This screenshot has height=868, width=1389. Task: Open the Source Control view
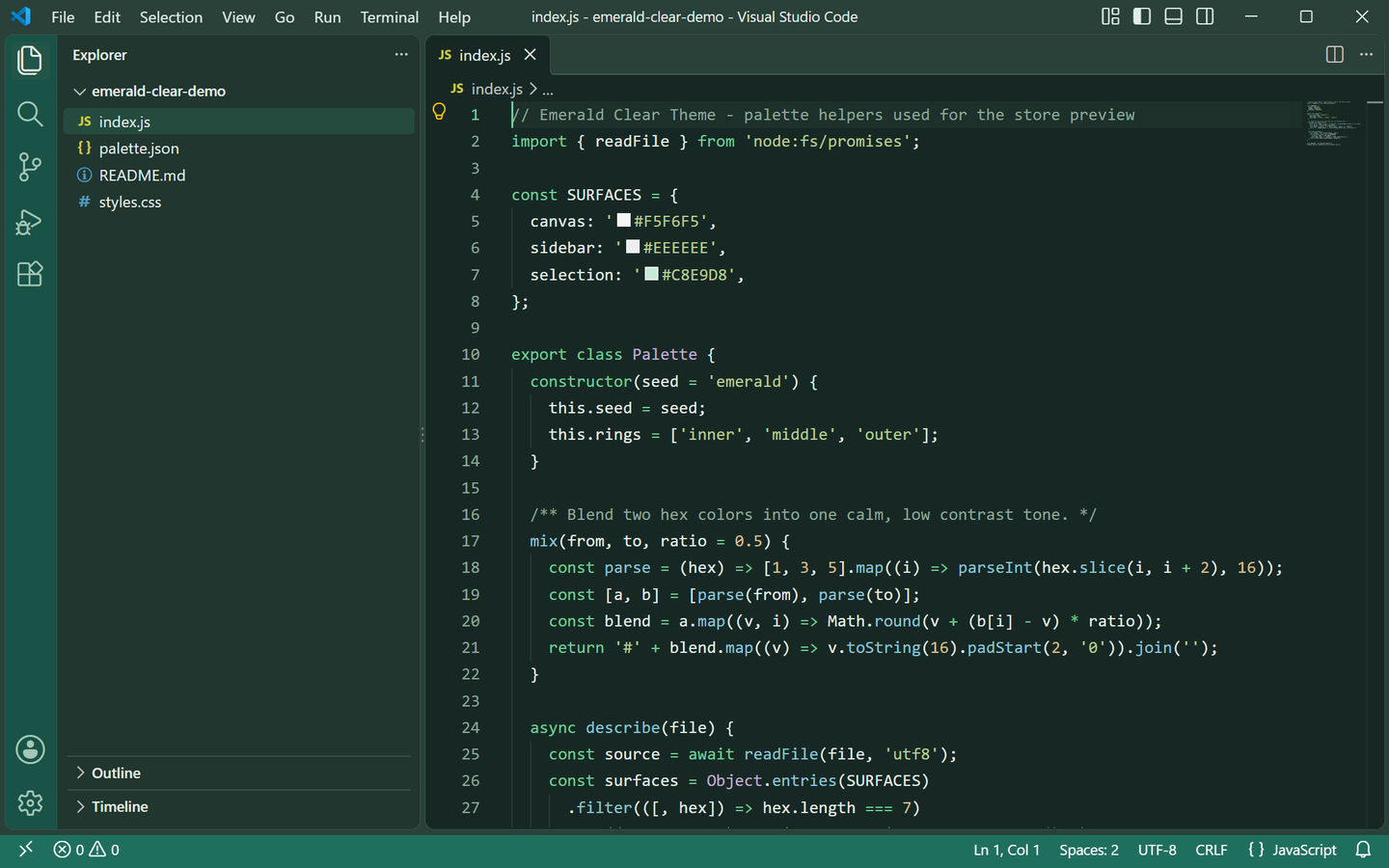click(30, 167)
